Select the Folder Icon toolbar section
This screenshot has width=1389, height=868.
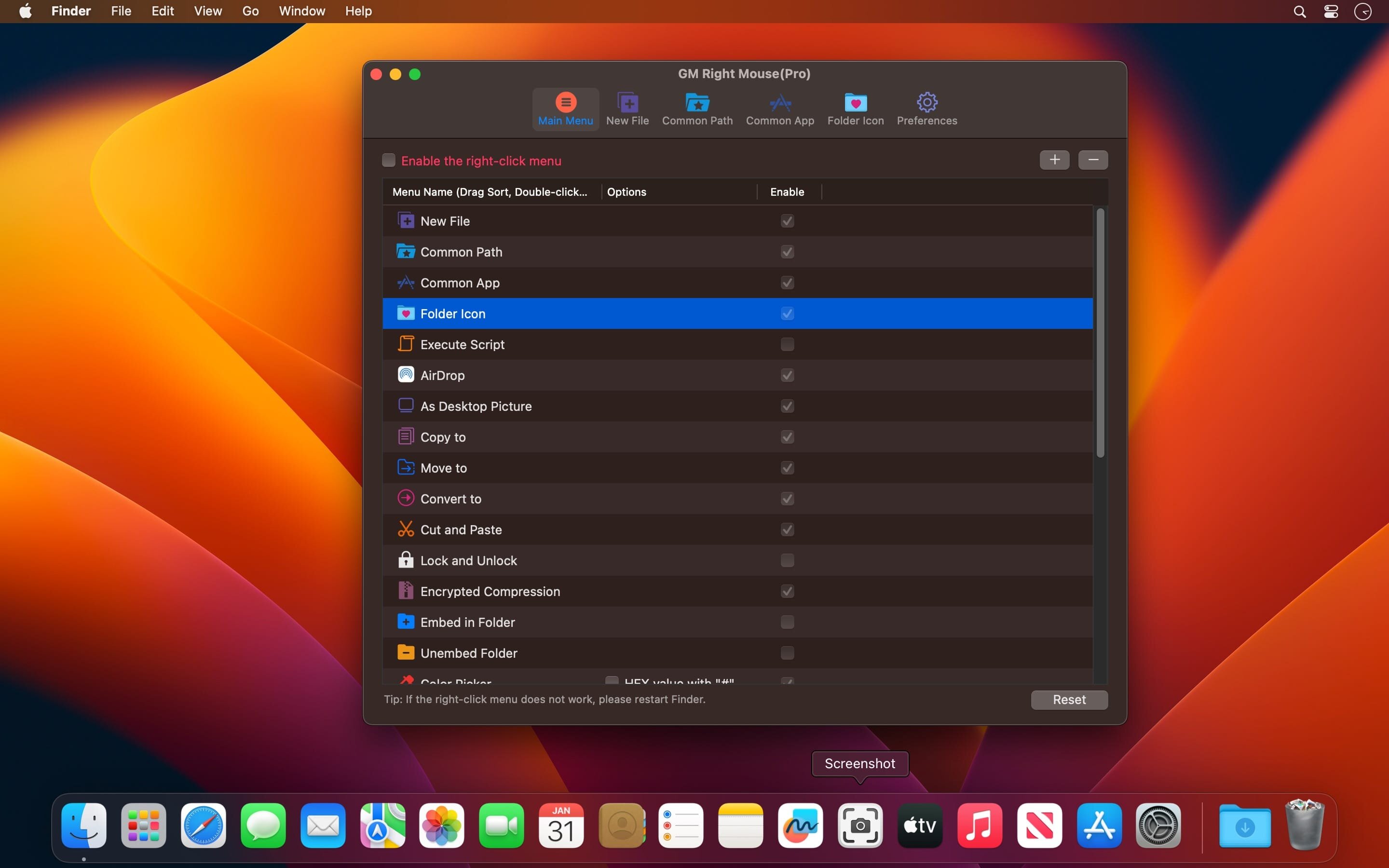point(855,109)
